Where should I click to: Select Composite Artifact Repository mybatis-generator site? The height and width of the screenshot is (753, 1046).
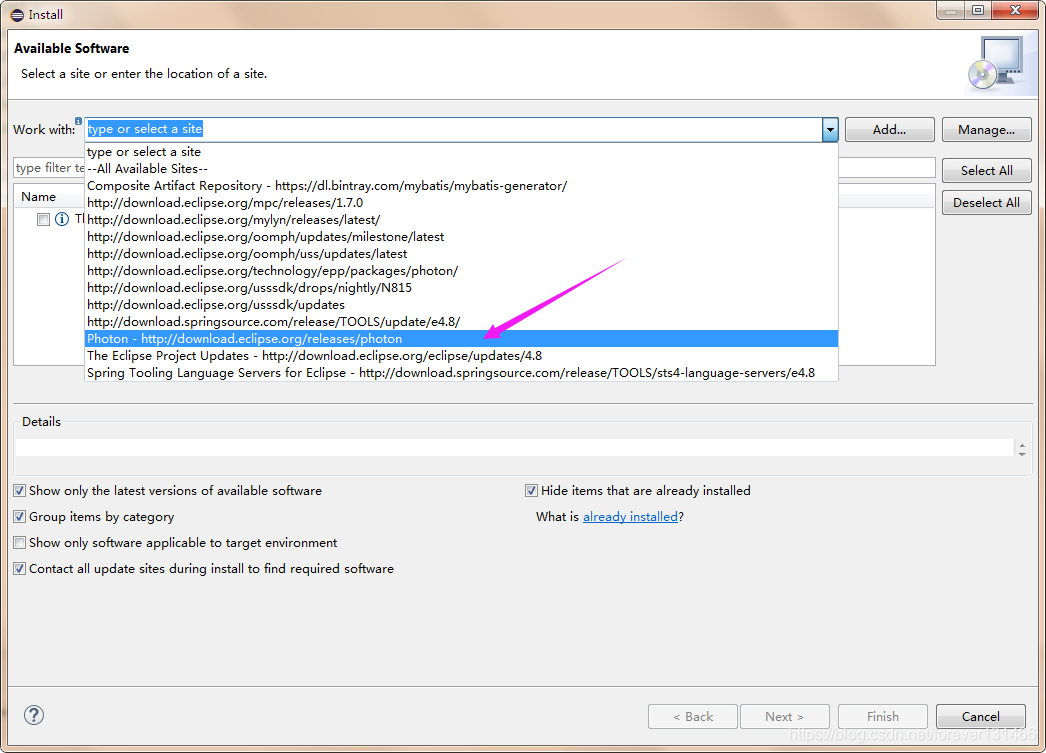pos(461,186)
